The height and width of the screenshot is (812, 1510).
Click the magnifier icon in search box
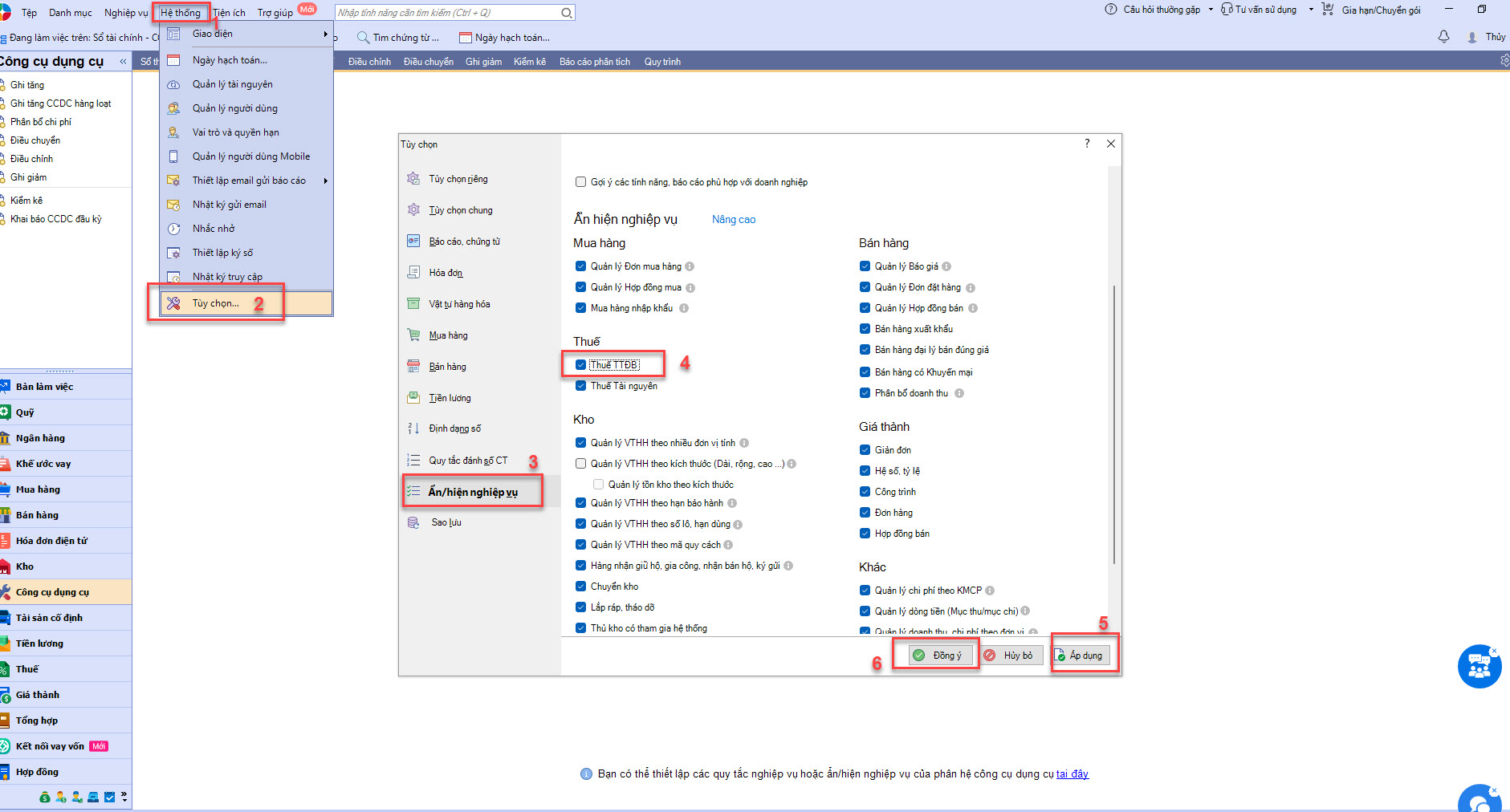point(566,13)
